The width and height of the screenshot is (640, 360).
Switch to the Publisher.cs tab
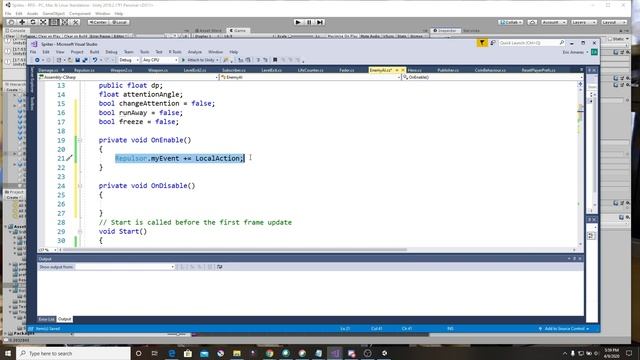tap(448, 70)
